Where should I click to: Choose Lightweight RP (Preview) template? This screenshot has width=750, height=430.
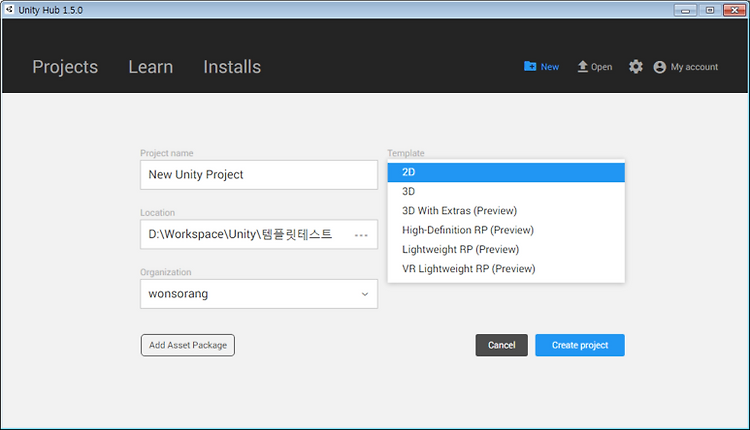506,249
